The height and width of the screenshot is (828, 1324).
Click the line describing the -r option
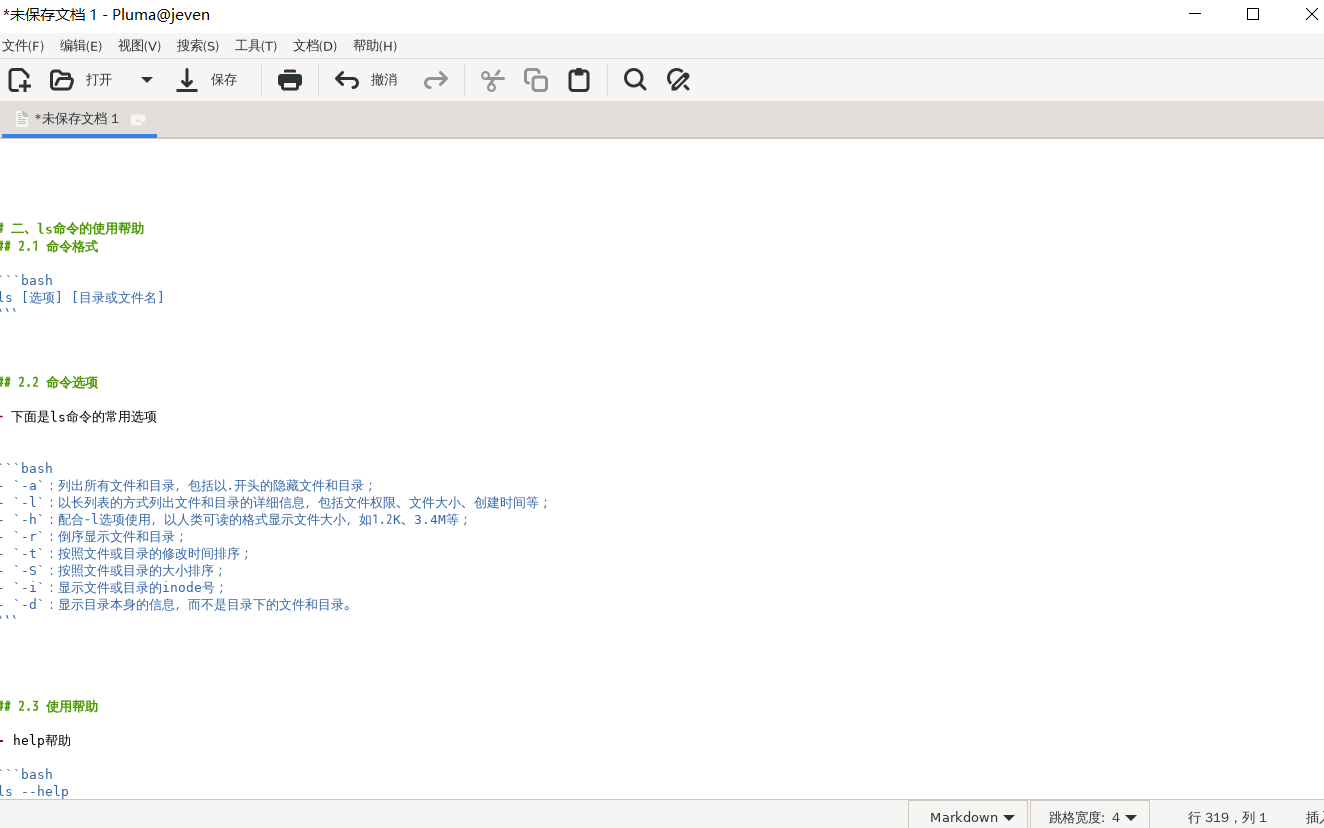pos(93,536)
